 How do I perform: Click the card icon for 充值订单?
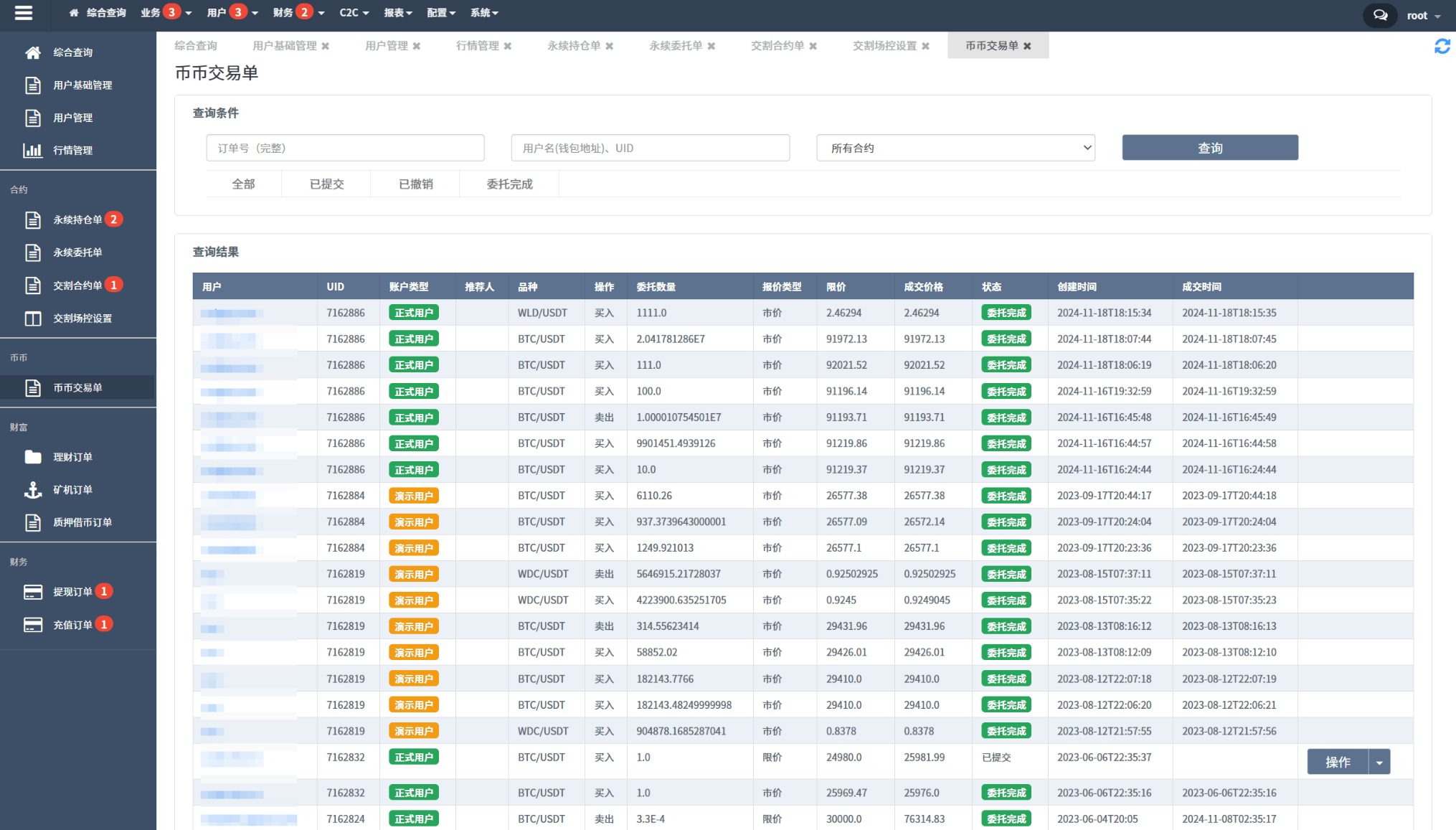[x=33, y=625]
